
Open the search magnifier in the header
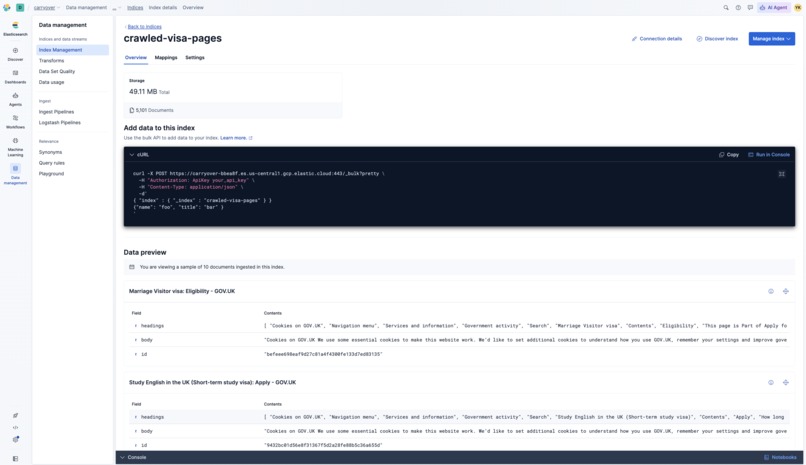tap(726, 8)
